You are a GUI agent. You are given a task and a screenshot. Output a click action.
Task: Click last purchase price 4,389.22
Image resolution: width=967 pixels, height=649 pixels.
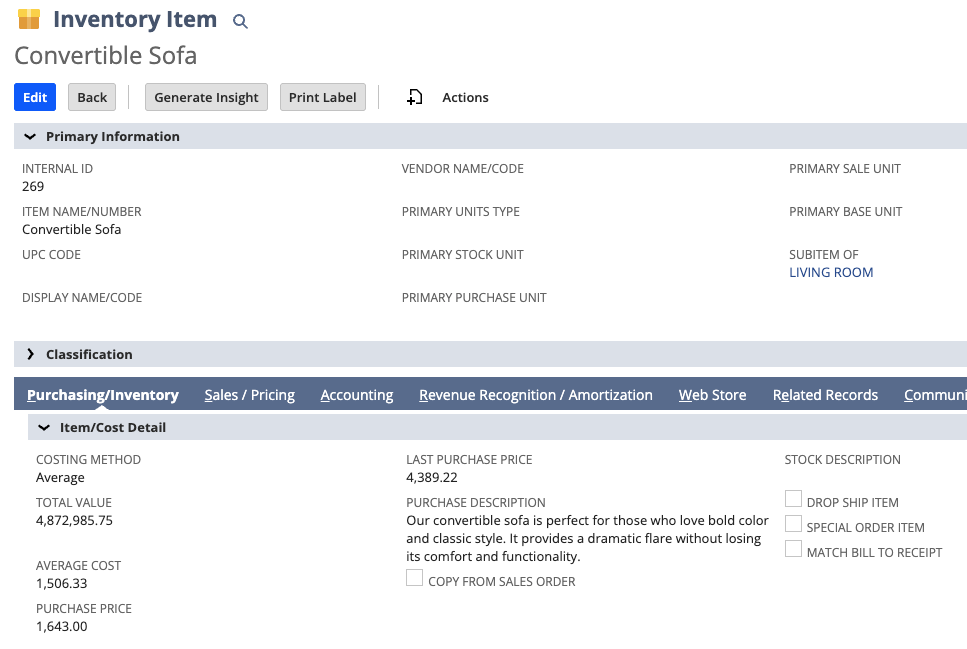pos(432,477)
